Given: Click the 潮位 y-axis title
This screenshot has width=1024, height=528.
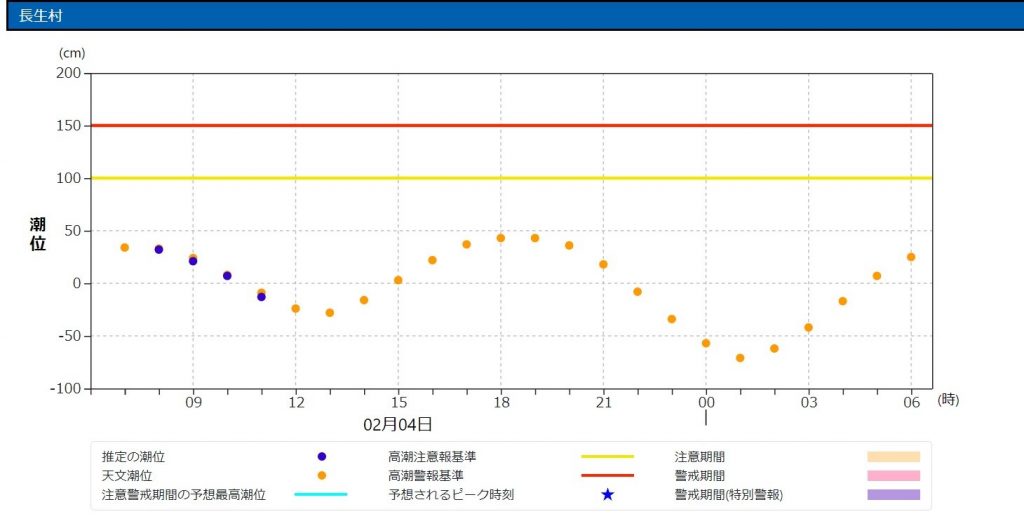Looking at the screenshot, I should [38, 235].
